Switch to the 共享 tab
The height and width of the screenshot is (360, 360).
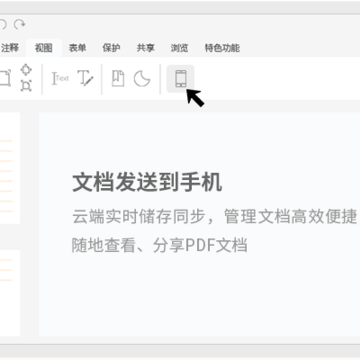[x=146, y=48]
